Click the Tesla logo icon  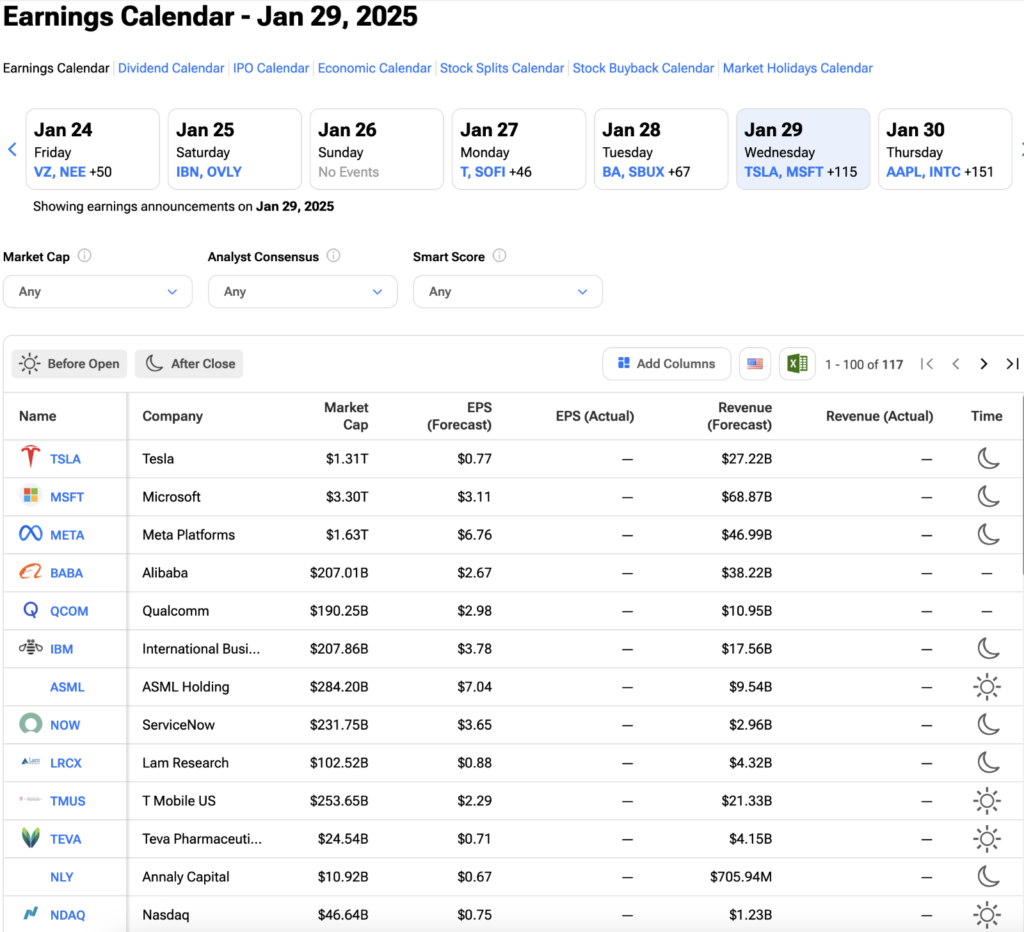tap(30, 457)
